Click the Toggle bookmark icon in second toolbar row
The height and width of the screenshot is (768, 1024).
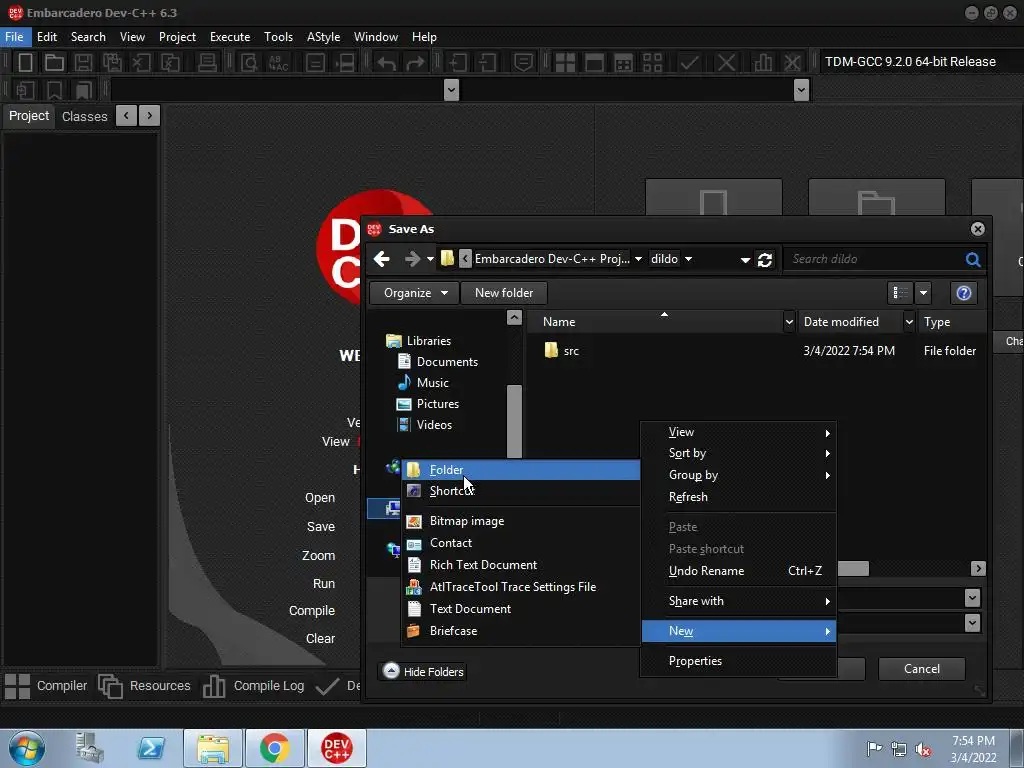coord(54,89)
